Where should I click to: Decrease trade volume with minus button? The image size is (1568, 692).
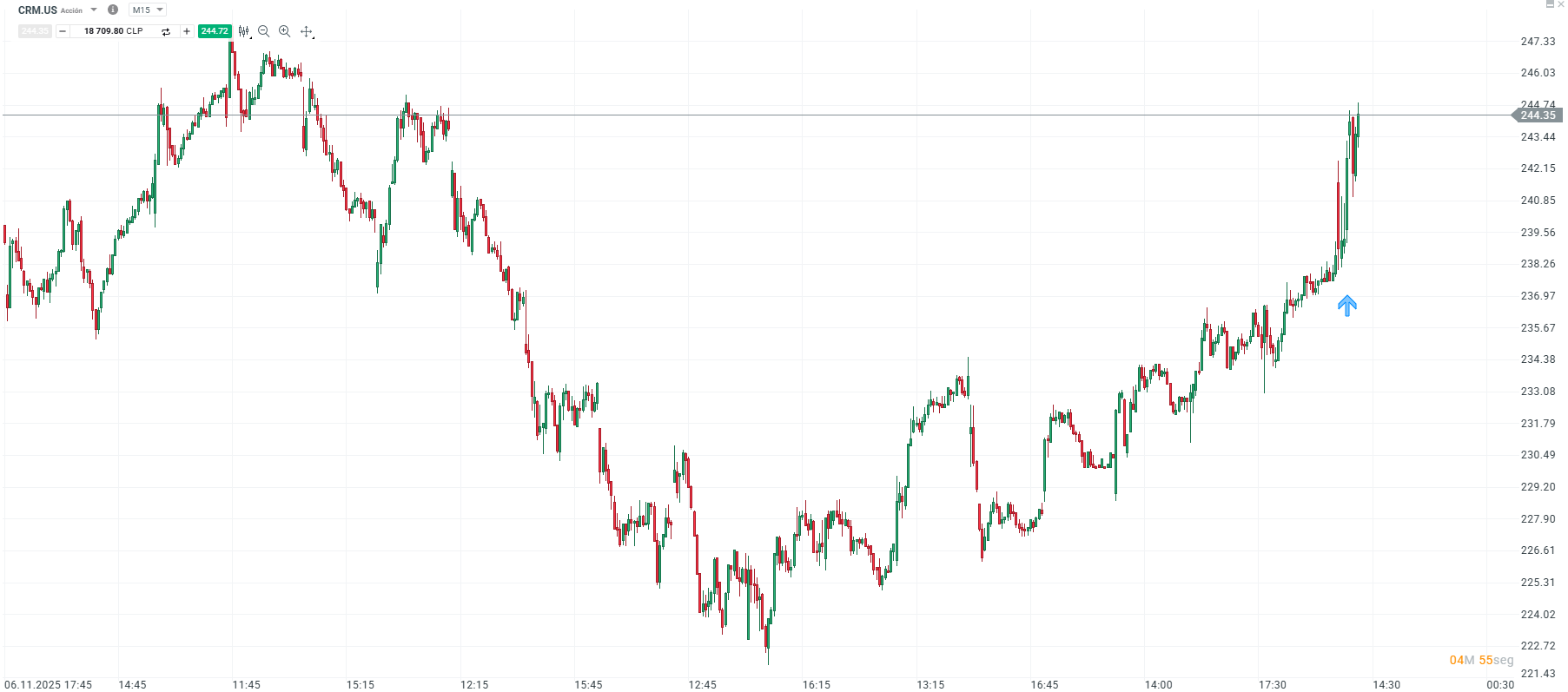point(63,31)
